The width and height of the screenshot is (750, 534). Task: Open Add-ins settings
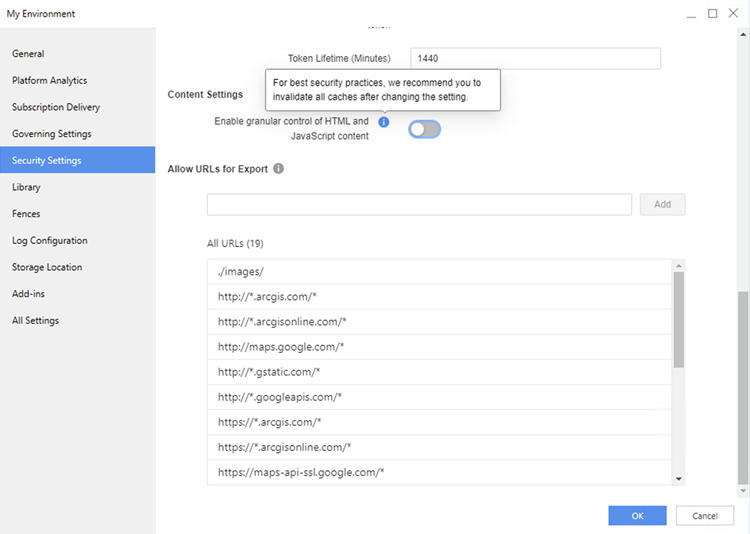click(x=28, y=294)
